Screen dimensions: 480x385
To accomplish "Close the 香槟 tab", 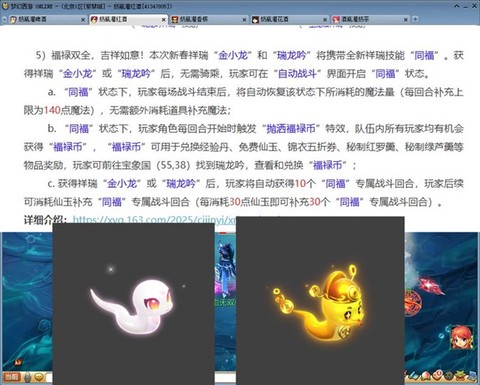I will click(244, 20).
